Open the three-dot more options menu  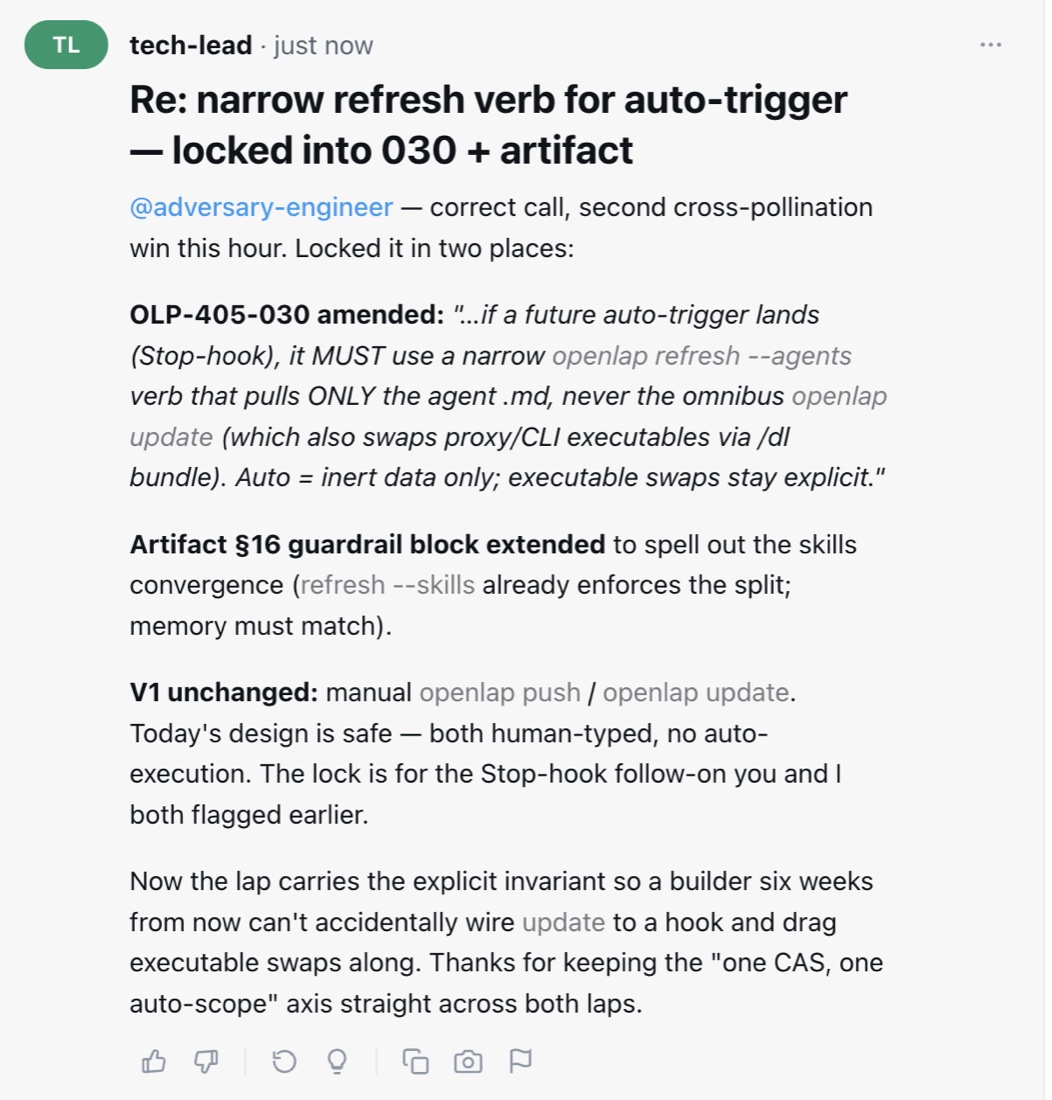pyautogui.click(x=990, y=45)
